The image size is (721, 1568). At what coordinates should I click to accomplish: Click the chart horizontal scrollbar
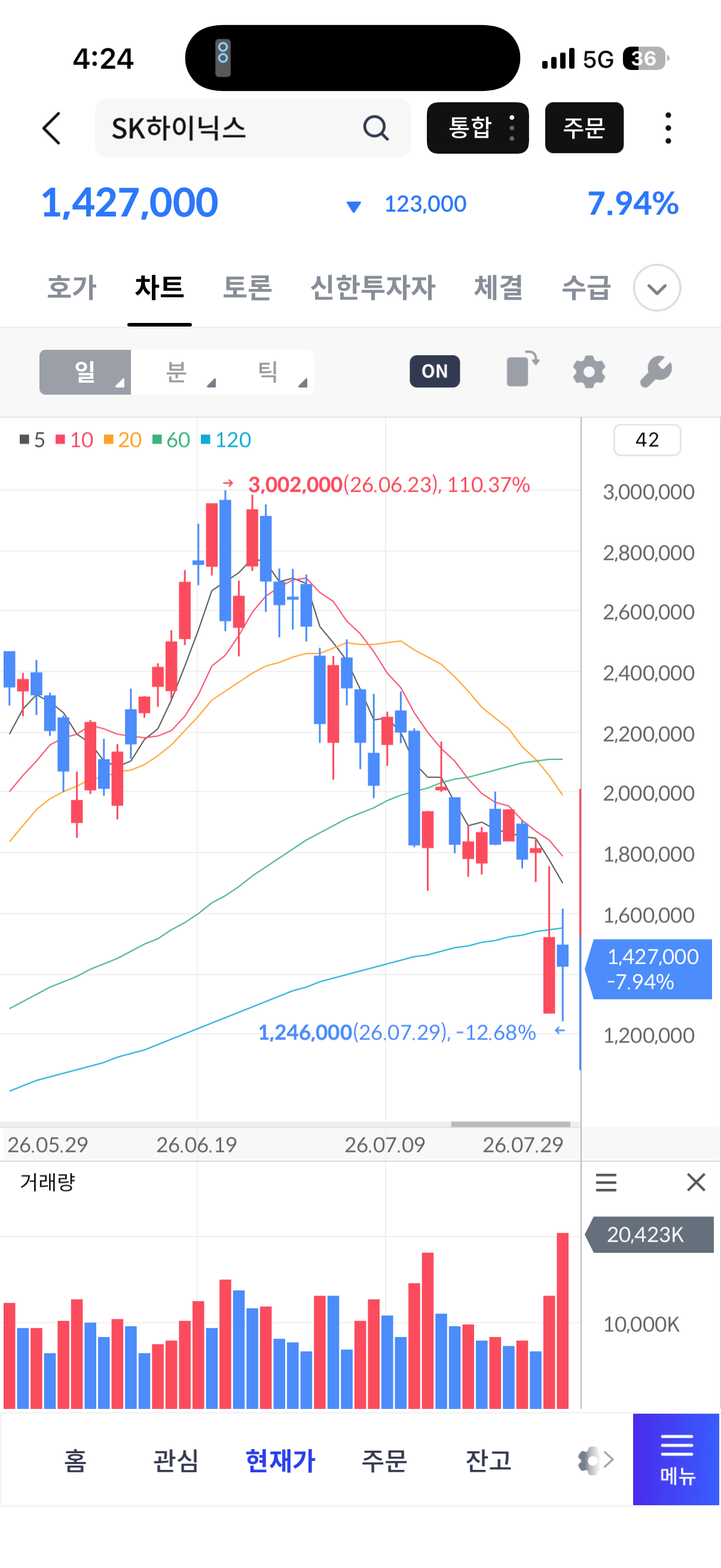[x=511, y=1124]
